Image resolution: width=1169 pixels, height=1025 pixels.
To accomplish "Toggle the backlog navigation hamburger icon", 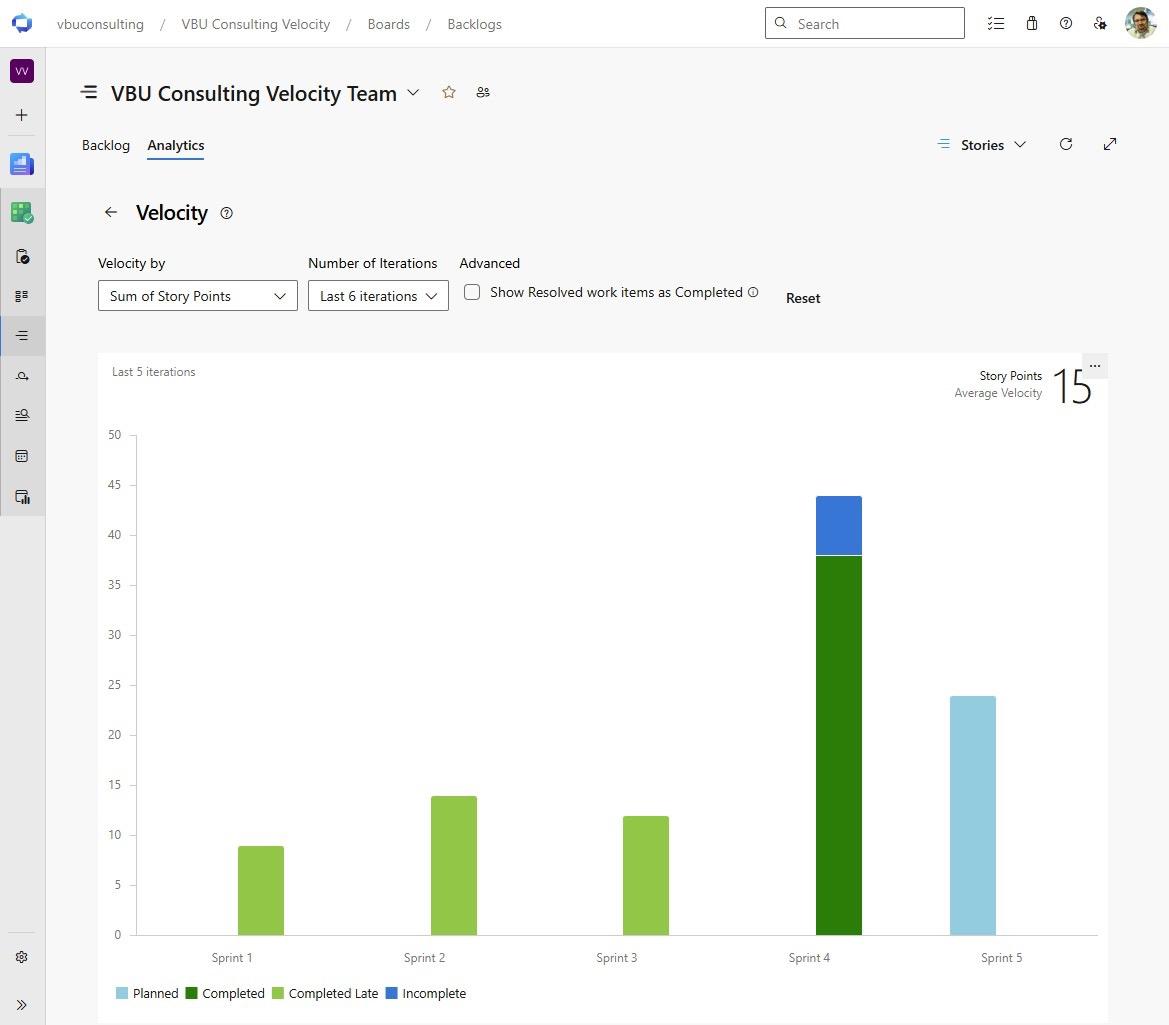I will pos(89,92).
